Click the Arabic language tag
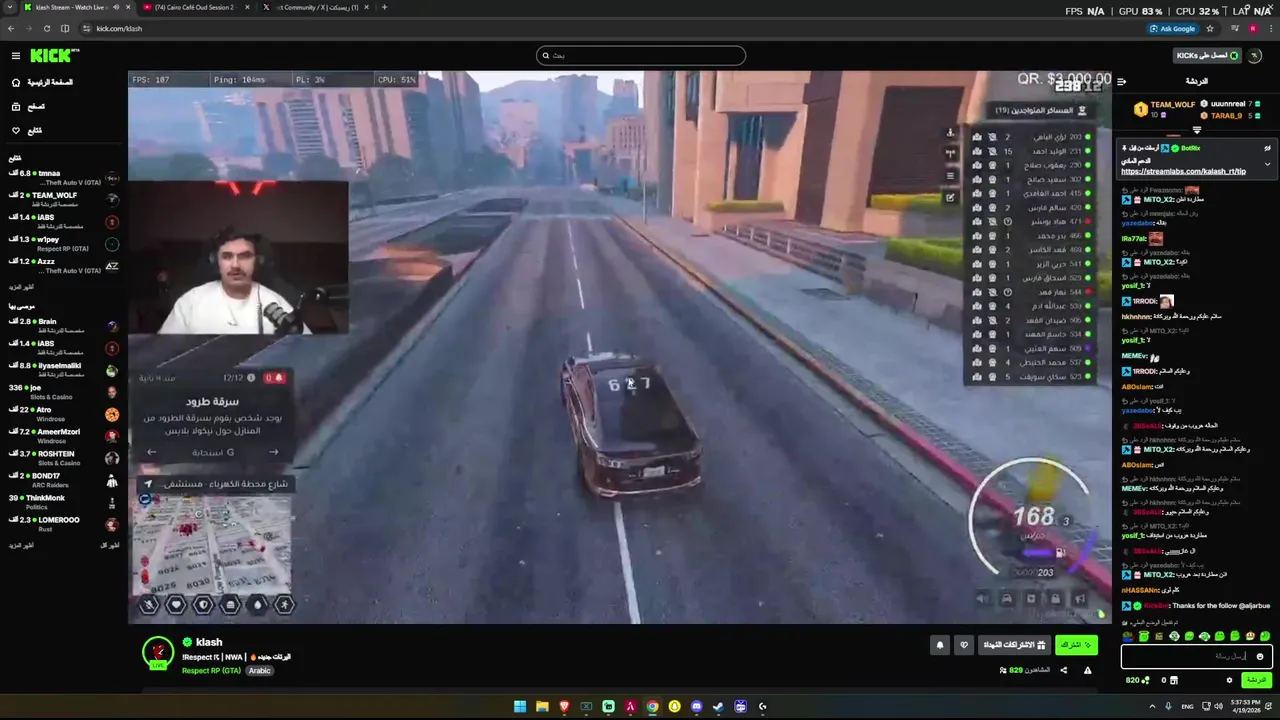Screen dimensions: 1280x720 tap(260, 670)
